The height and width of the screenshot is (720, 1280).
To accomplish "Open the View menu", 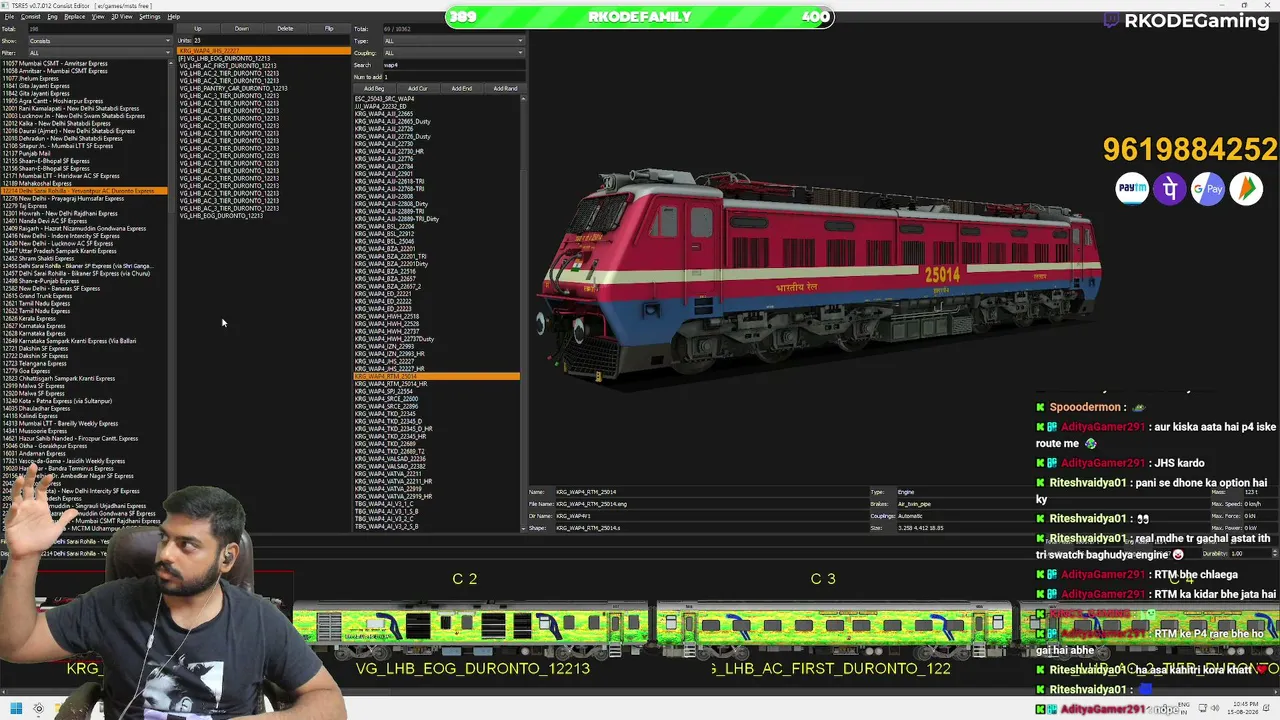I will point(98,17).
